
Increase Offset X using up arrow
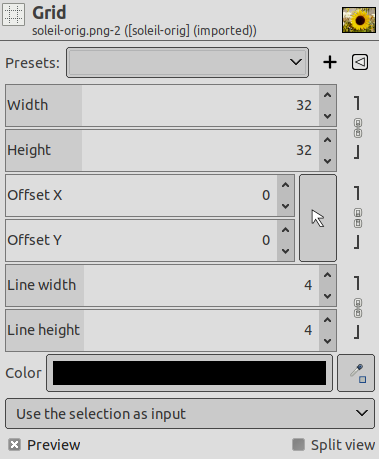point(286,185)
